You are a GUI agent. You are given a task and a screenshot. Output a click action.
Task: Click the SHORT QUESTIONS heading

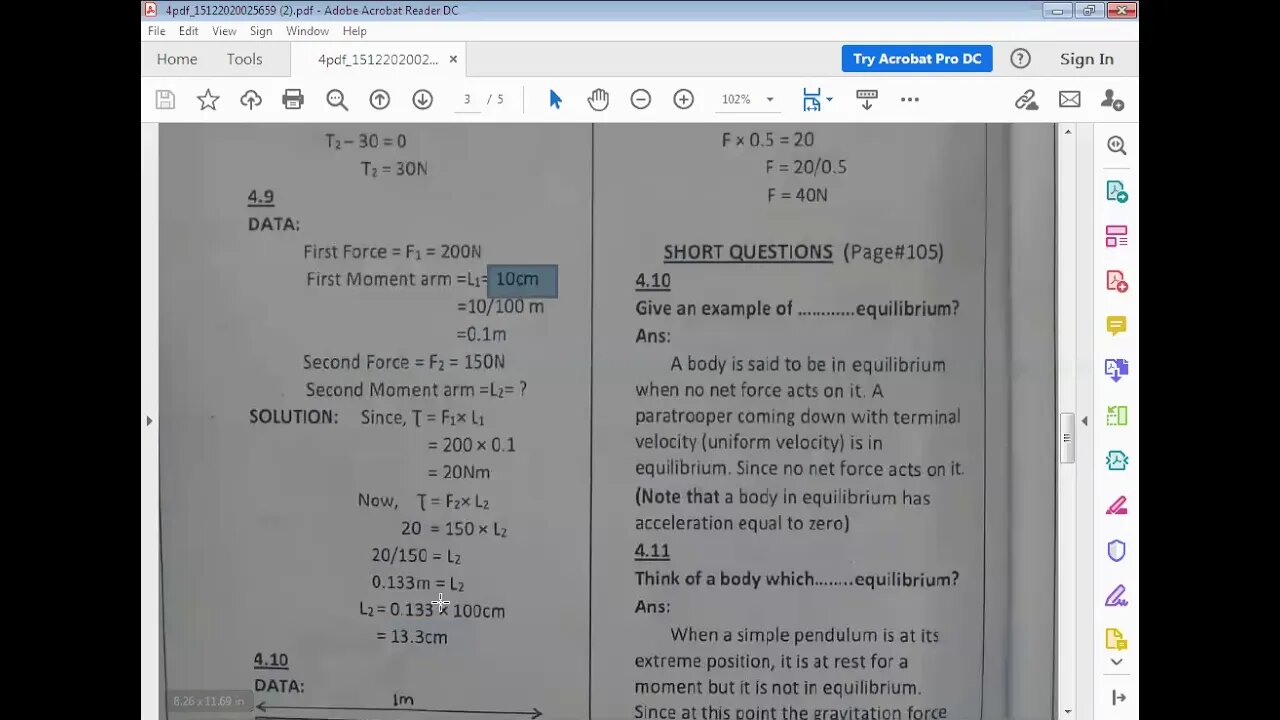click(748, 252)
